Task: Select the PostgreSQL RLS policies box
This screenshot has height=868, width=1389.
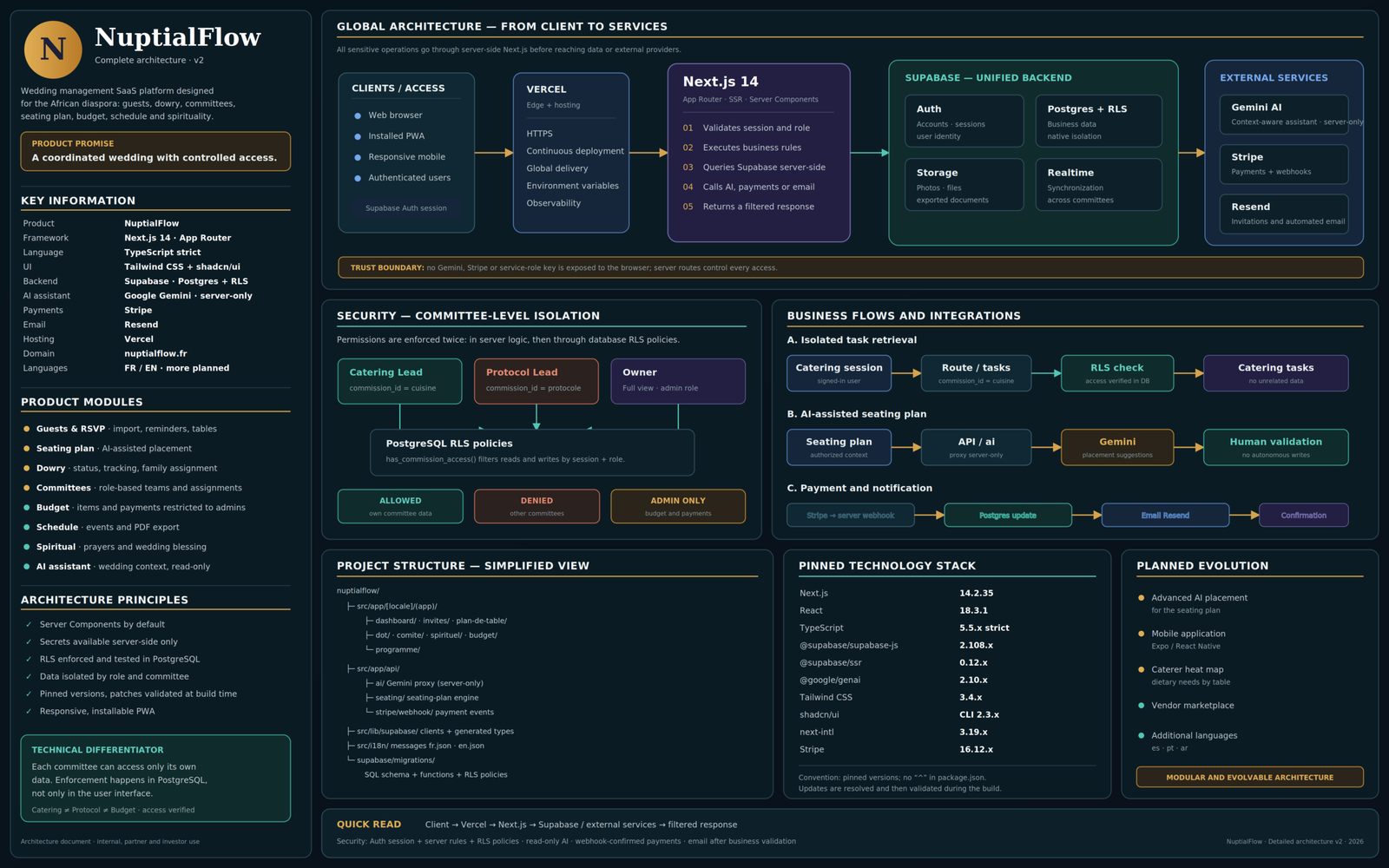Action: [532, 452]
